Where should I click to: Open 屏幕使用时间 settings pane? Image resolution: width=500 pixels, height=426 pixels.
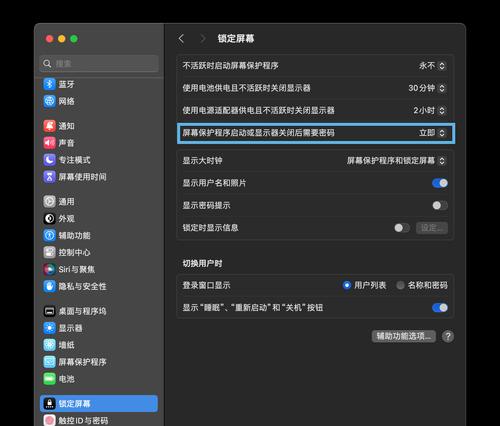[x=99, y=177]
